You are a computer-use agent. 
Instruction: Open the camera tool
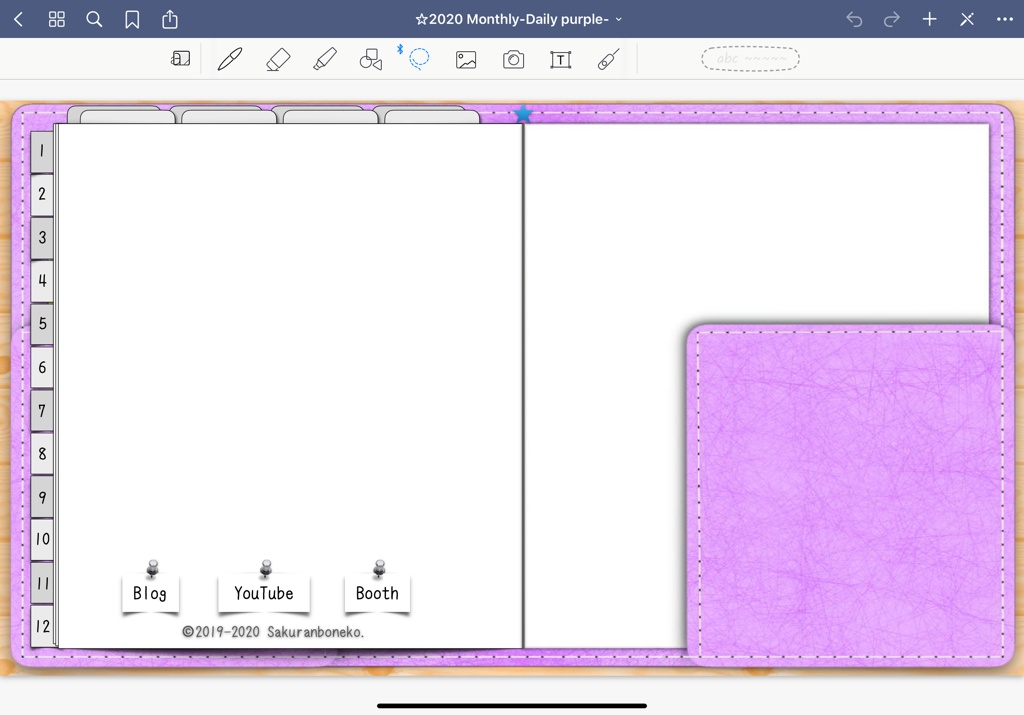(513, 59)
